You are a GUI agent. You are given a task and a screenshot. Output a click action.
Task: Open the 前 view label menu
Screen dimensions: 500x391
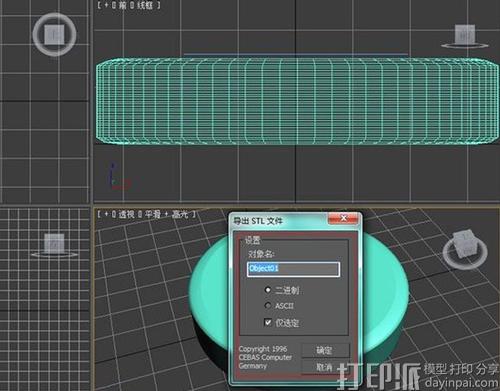122,5
